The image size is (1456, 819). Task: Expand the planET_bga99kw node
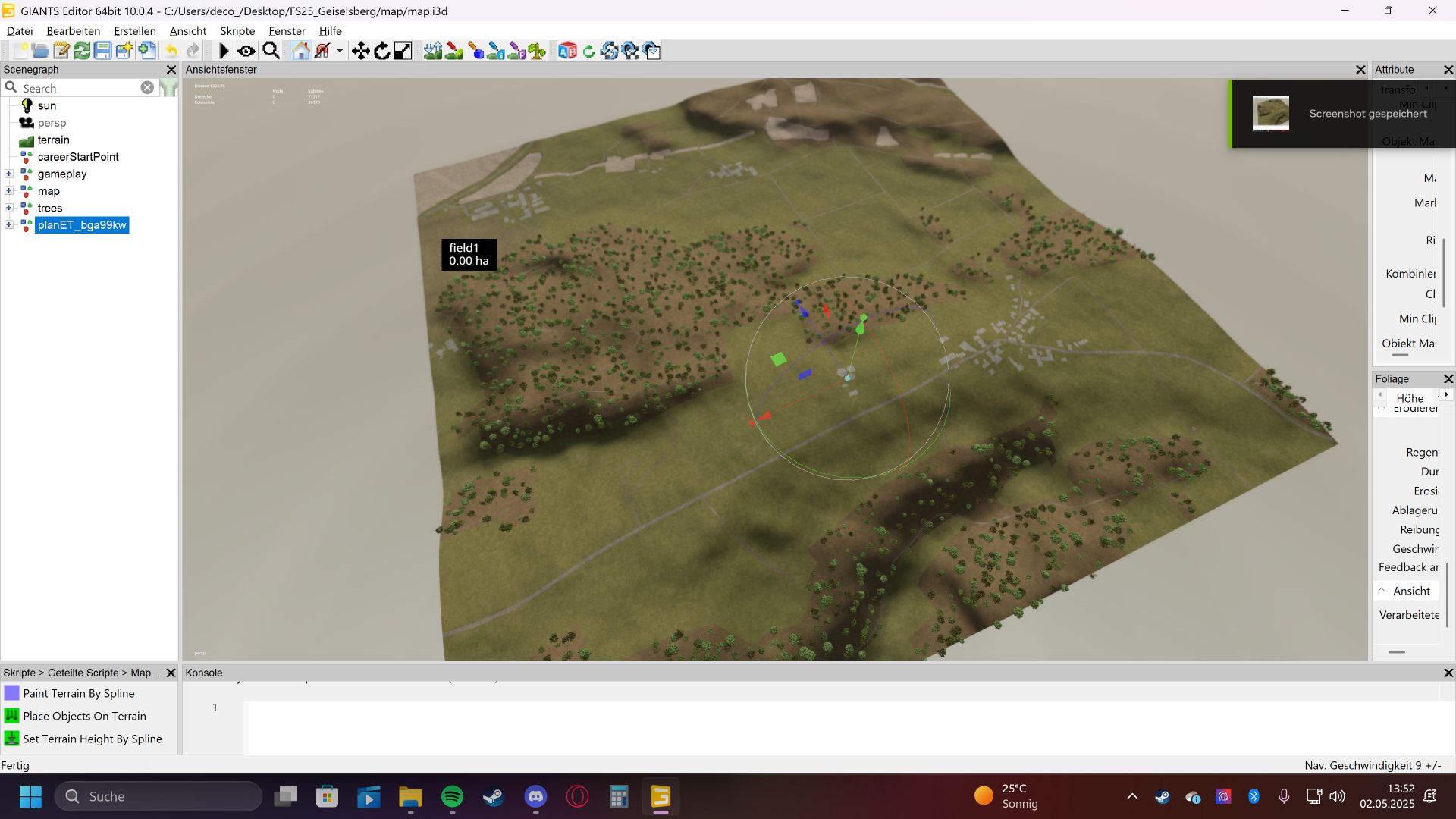pos(9,225)
